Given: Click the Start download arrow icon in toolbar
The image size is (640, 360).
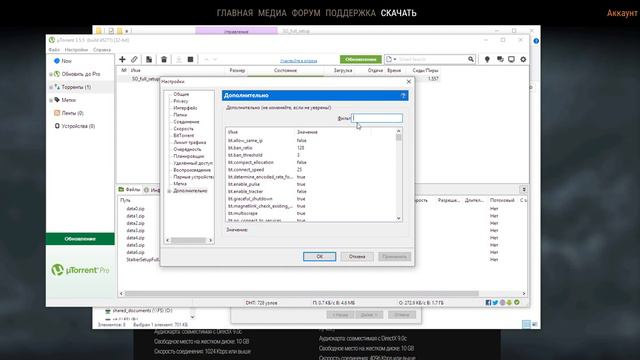Looking at the screenshot, I should [x=179, y=60].
